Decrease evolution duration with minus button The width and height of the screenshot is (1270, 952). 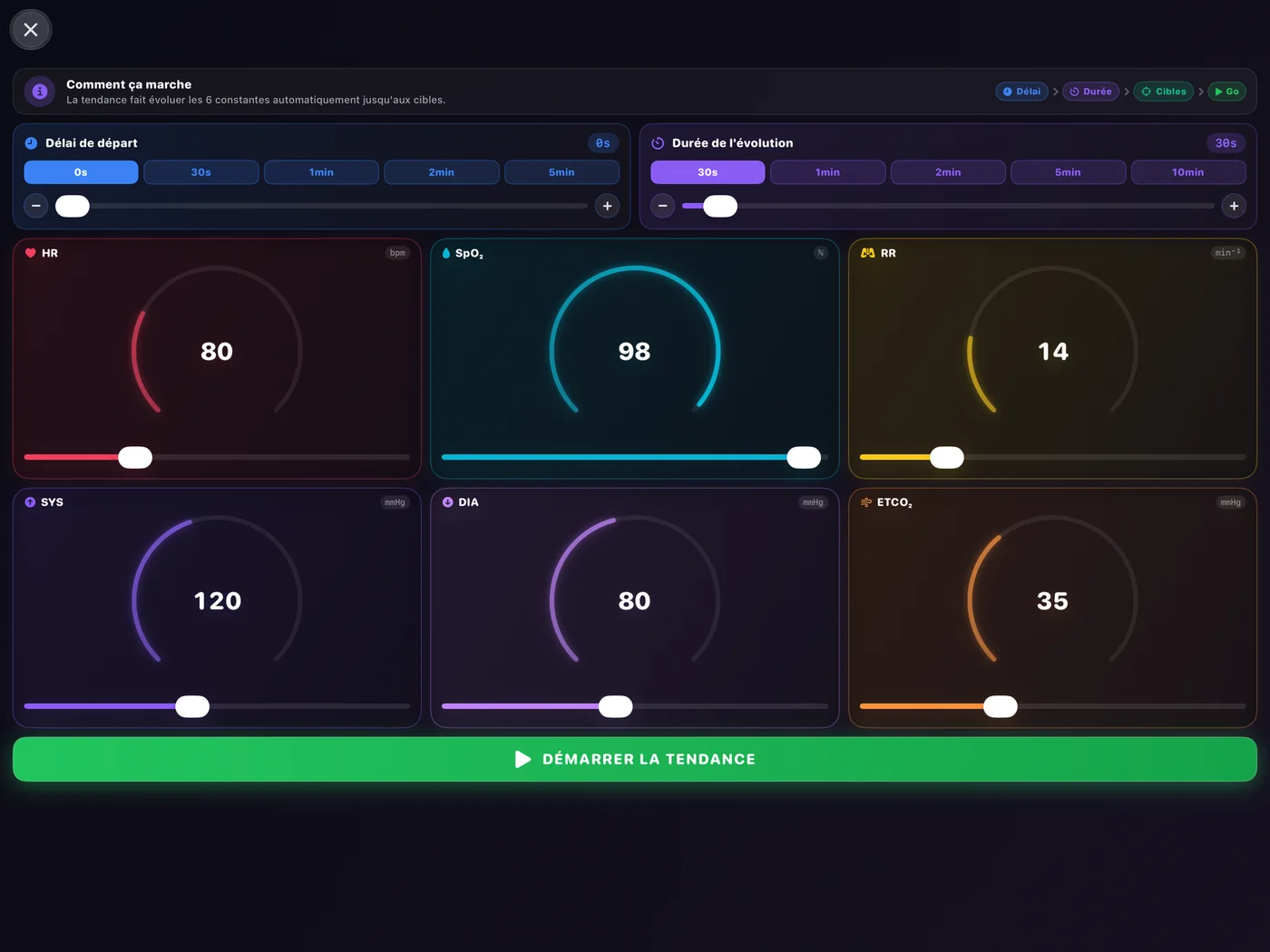663,206
